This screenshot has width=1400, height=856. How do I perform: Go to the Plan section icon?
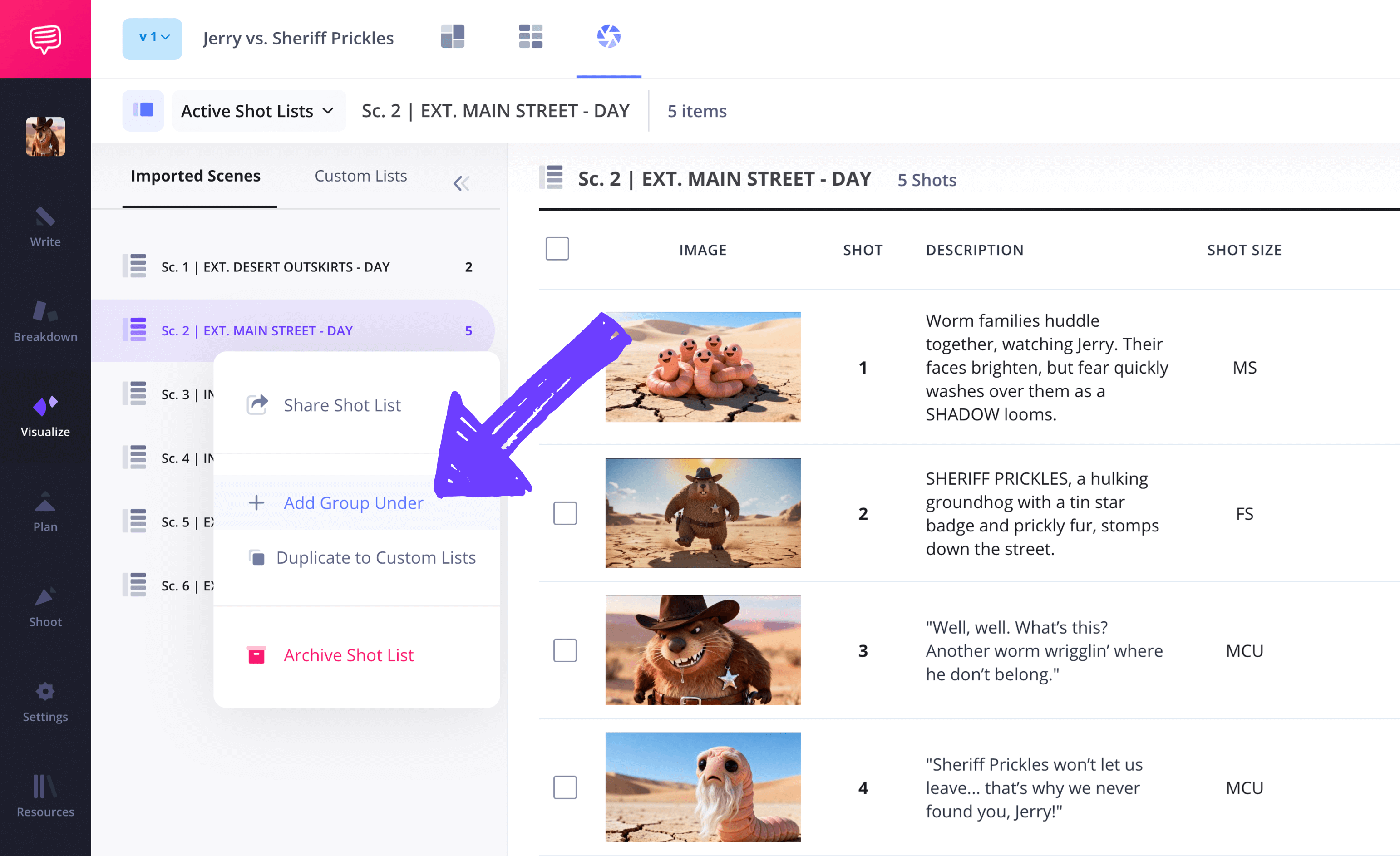pyautogui.click(x=45, y=502)
